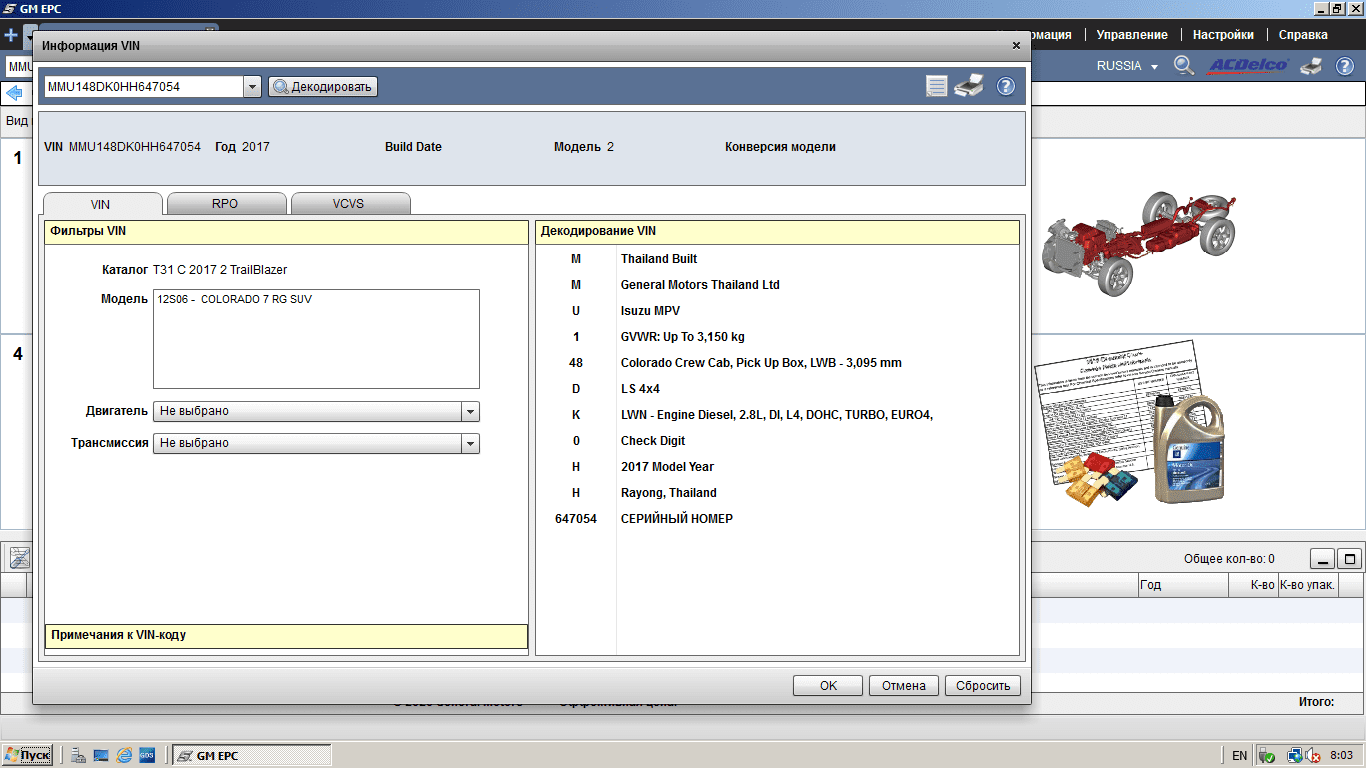Click the muted volume tray icon
1366x768 pixels.
click(1314, 756)
